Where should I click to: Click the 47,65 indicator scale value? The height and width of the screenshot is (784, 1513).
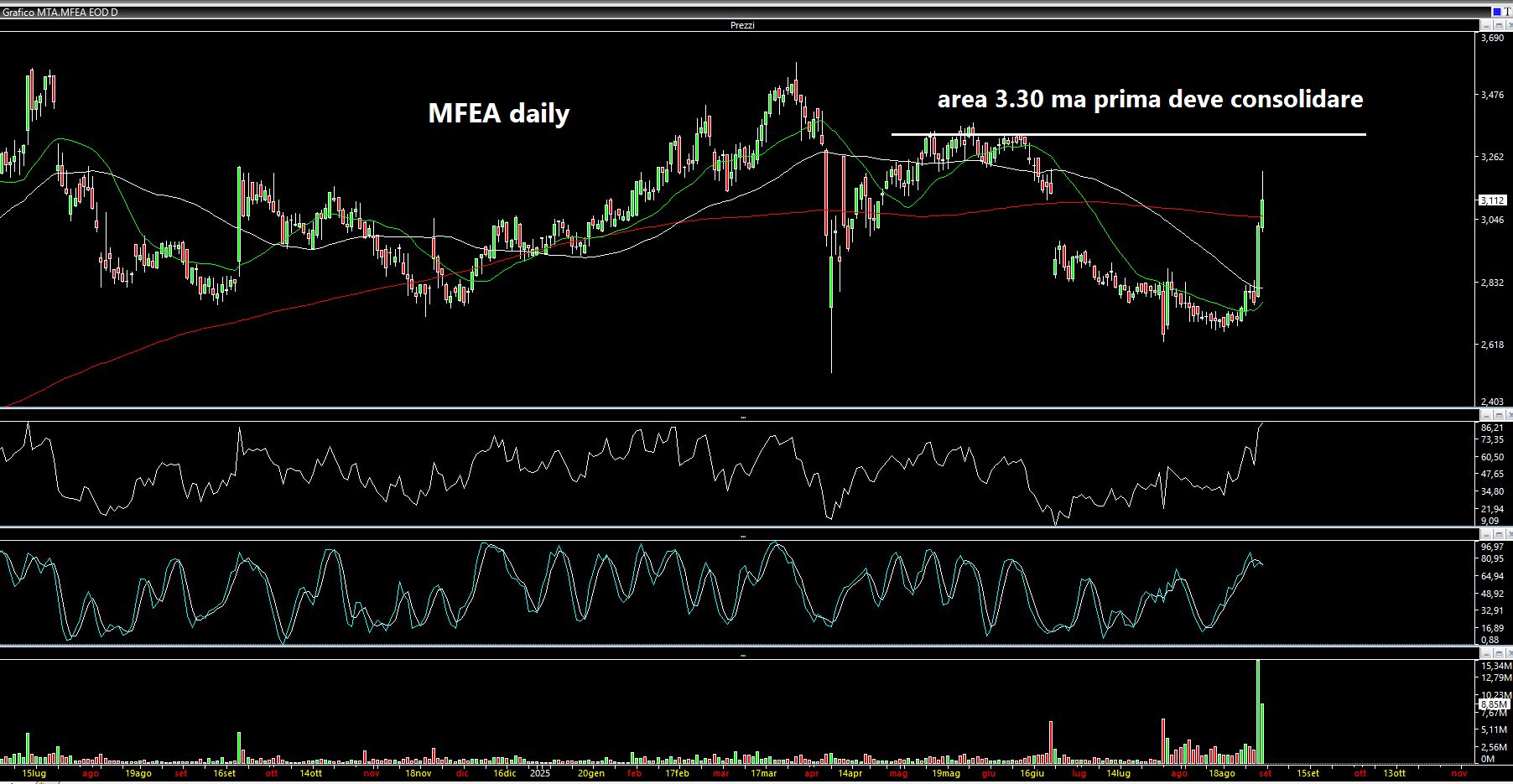click(x=1492, y=475)
